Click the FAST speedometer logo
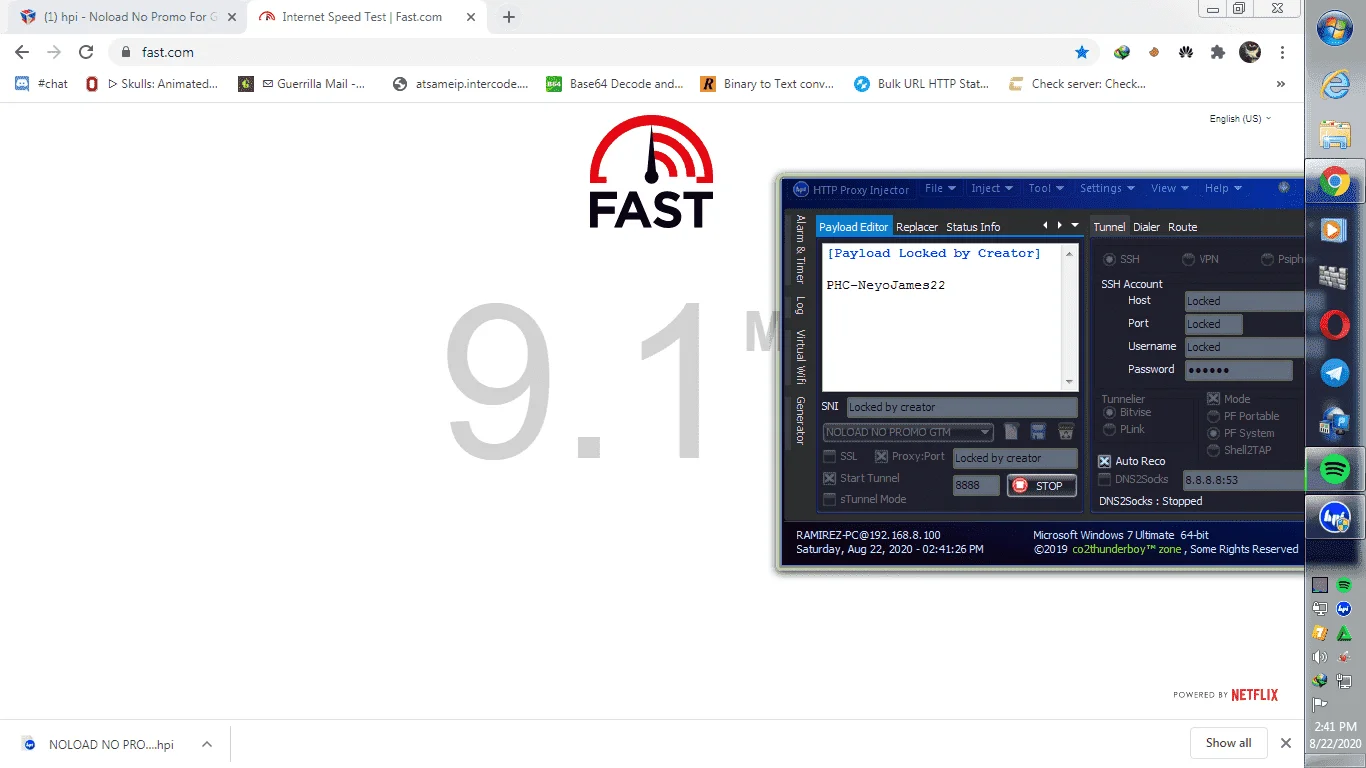The image size is (1366, 768). click(x=651, y=172)
